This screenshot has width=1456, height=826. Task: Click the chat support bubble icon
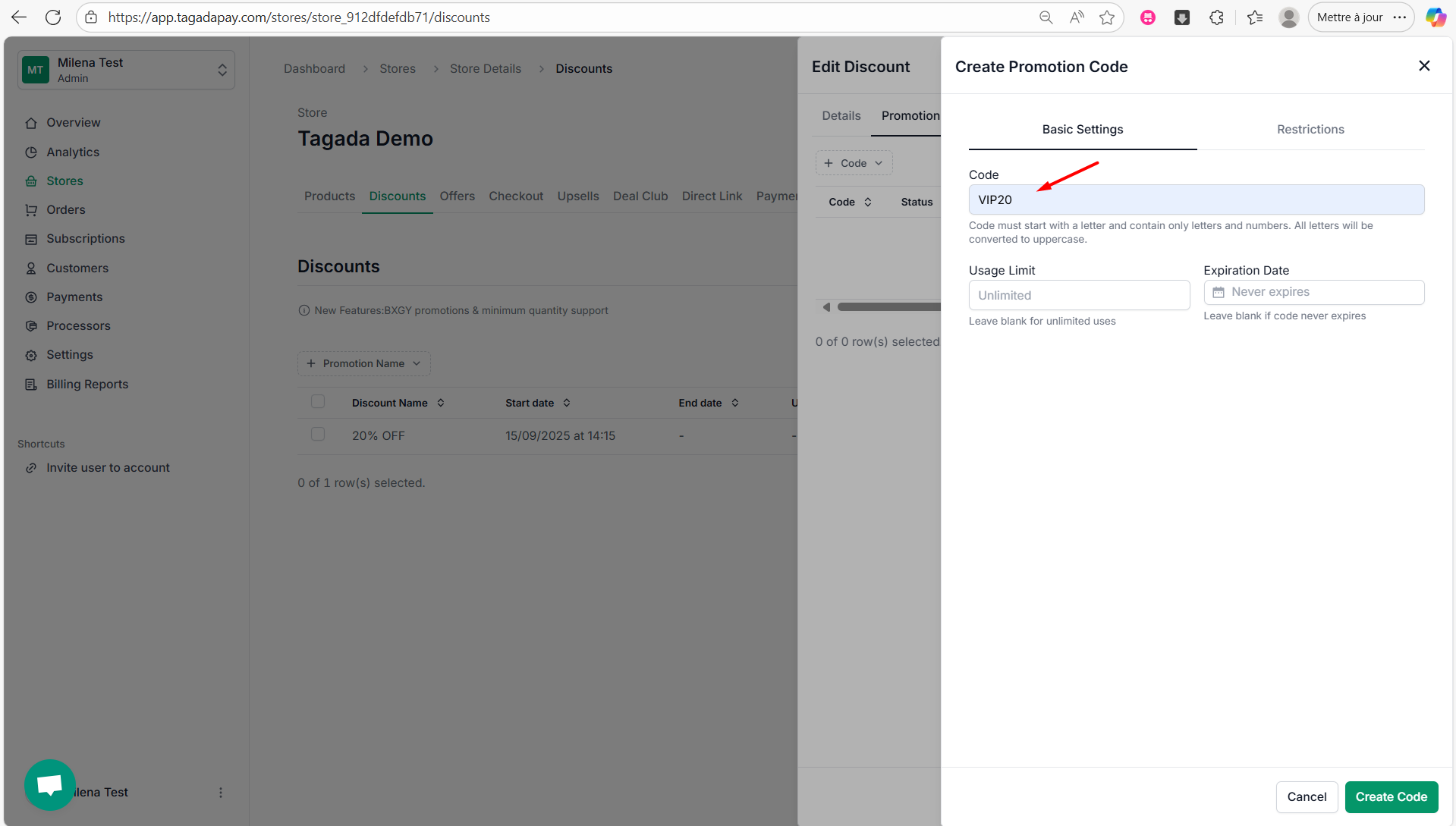tap(49, 784)
